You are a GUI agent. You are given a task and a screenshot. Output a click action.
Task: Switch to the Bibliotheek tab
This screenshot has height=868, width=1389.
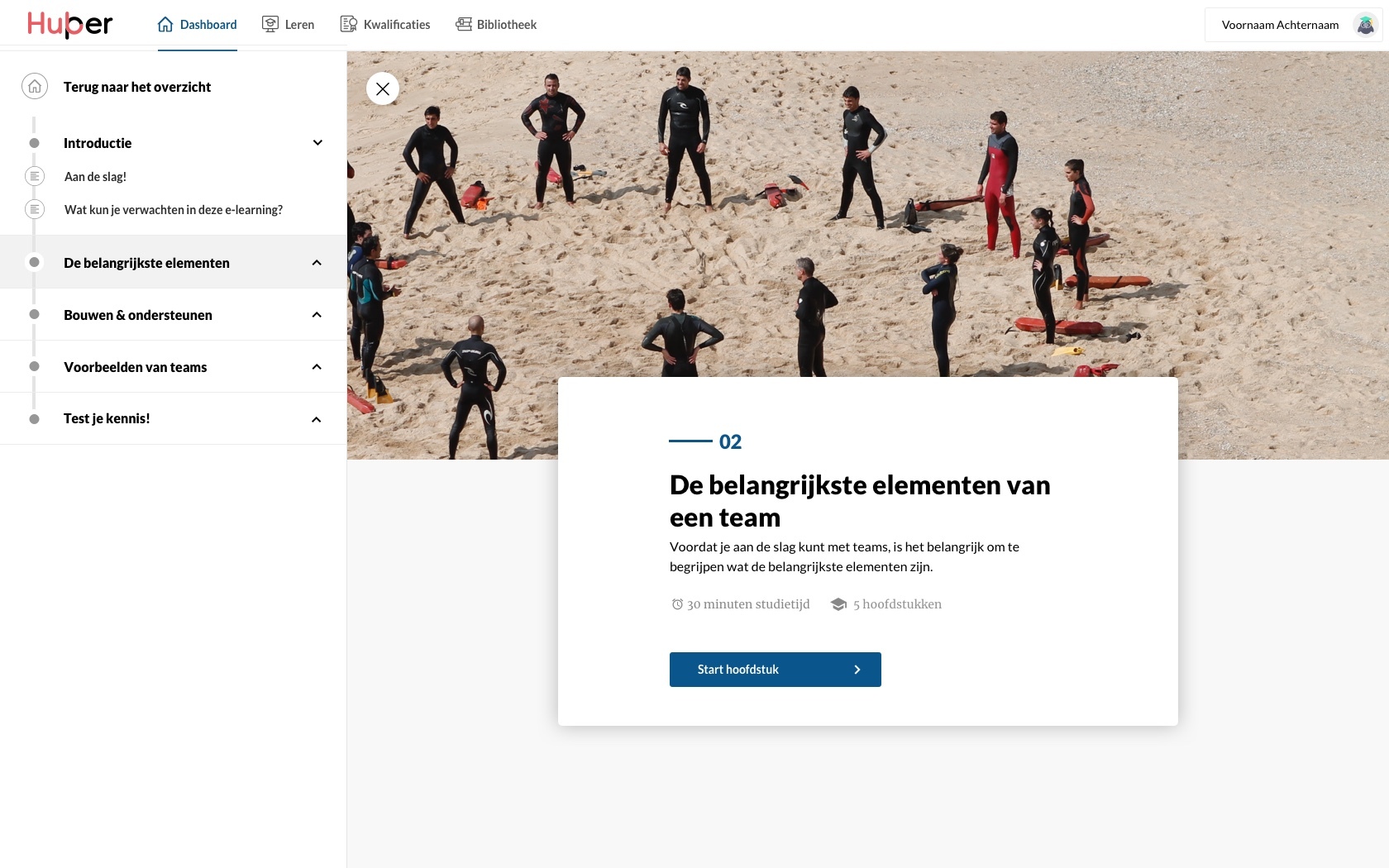[496, 25]
